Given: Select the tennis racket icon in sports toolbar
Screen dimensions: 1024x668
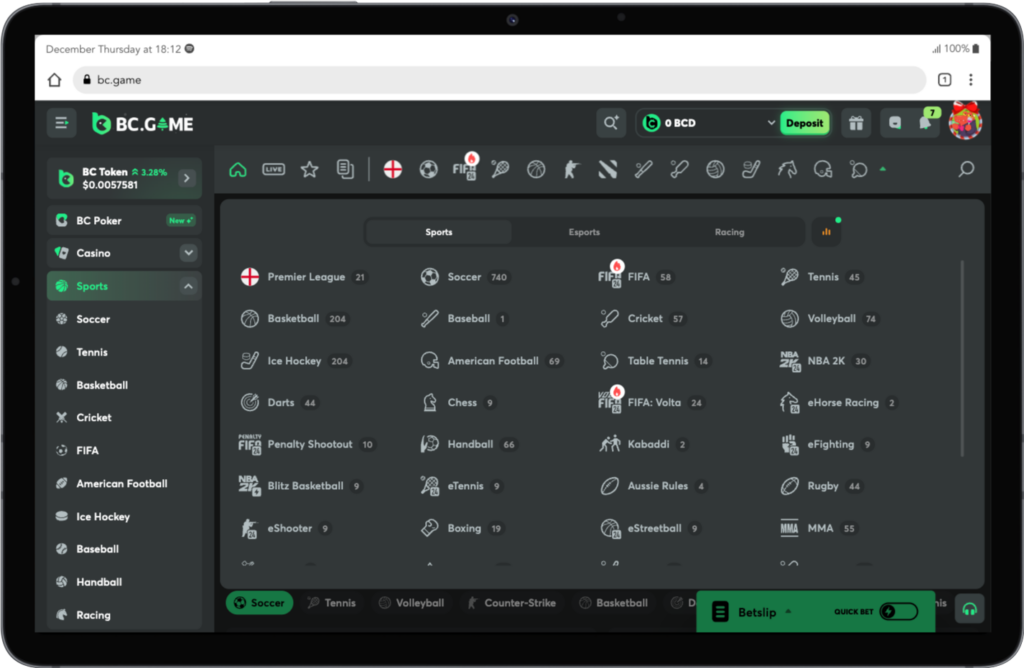Looking at the screenshot, I should 500,170.
